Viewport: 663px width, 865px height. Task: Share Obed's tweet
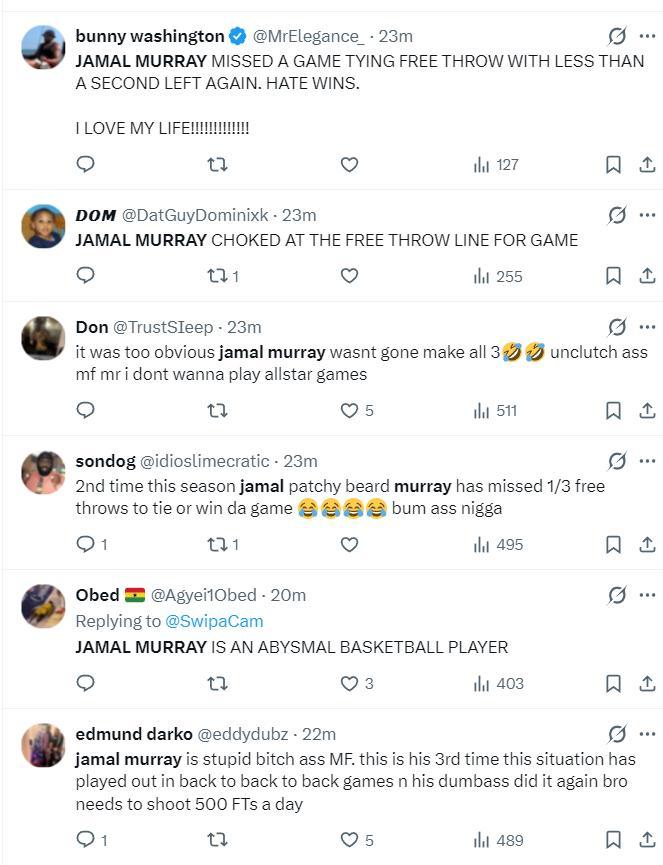(x=647, y=684)
